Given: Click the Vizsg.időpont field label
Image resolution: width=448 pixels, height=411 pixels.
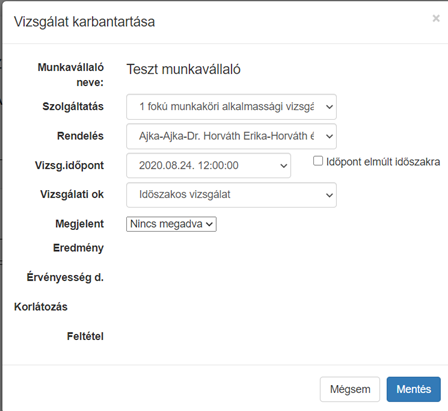Looking at the screenshot, I should tap(69, 165).
